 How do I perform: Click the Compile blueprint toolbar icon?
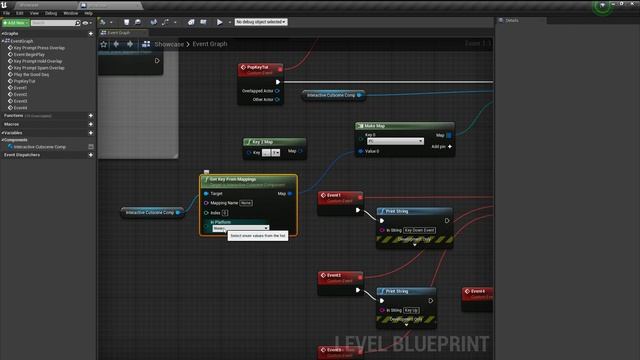click(103, 22)
